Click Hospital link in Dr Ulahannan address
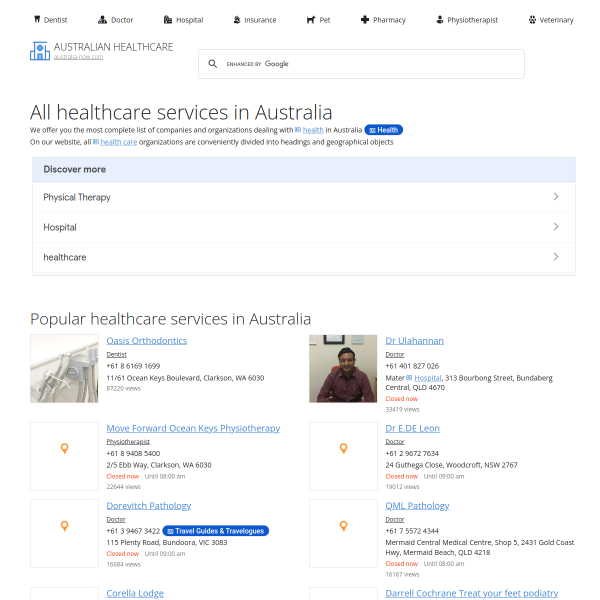The height and width of the screenshot is (600, 600). [428, 378]
